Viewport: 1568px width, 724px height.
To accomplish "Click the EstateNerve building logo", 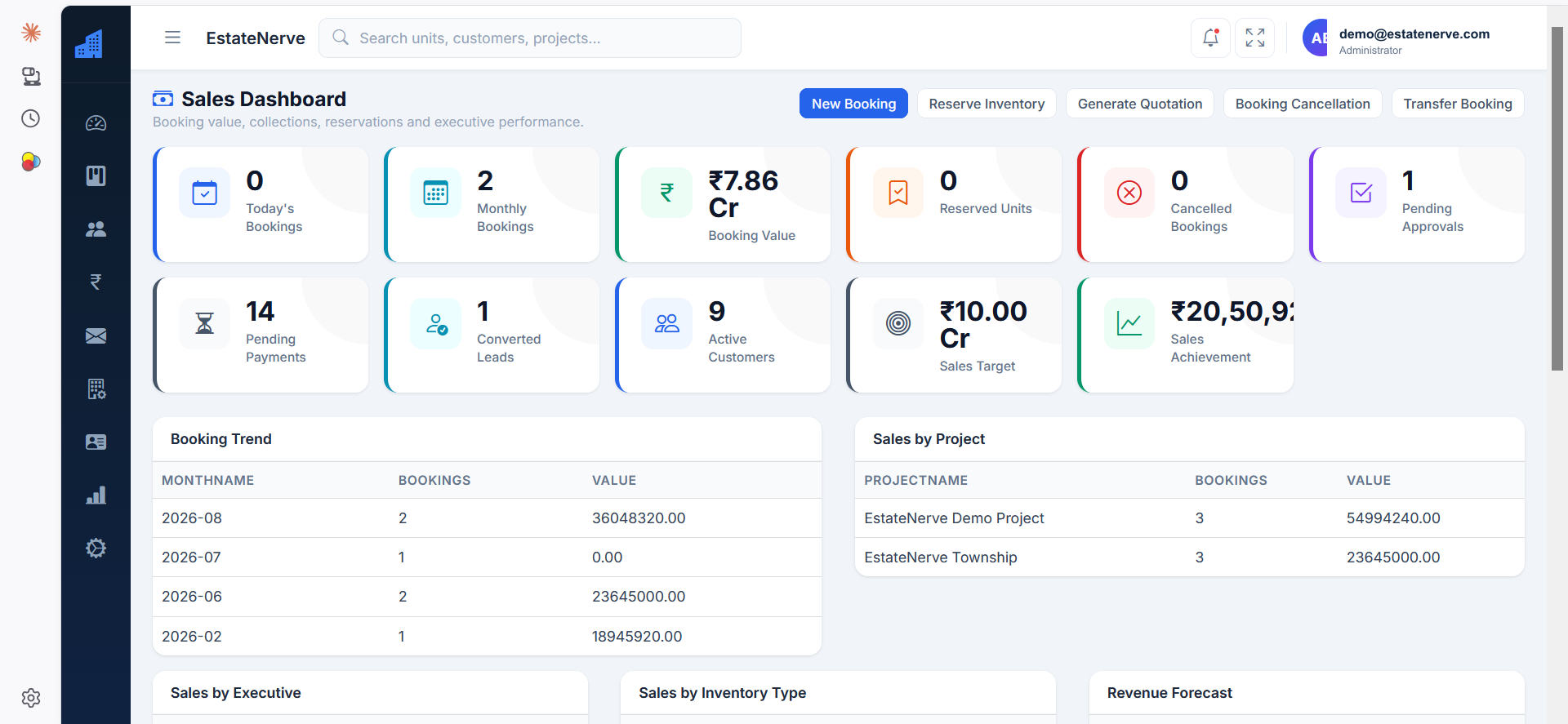I will pos(89,44).
